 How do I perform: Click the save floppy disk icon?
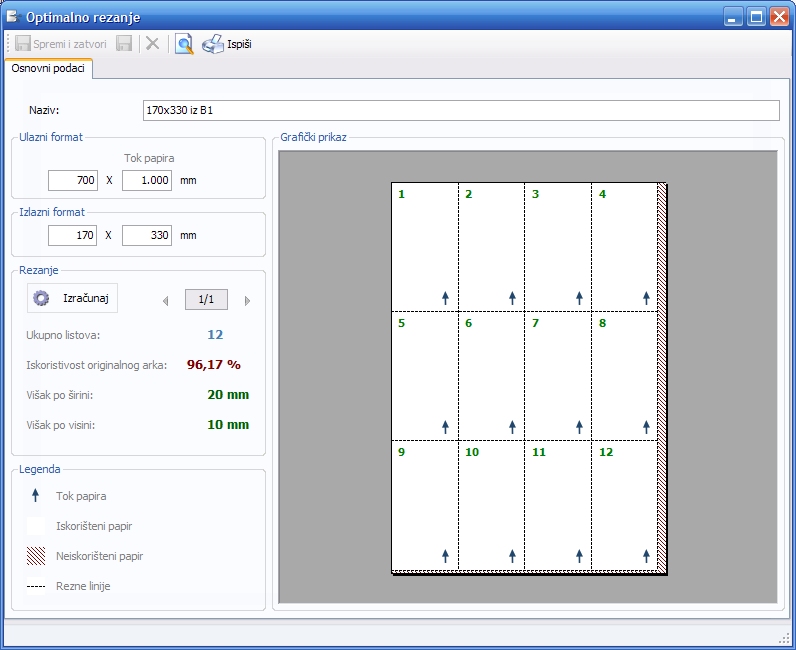(124, 44)
